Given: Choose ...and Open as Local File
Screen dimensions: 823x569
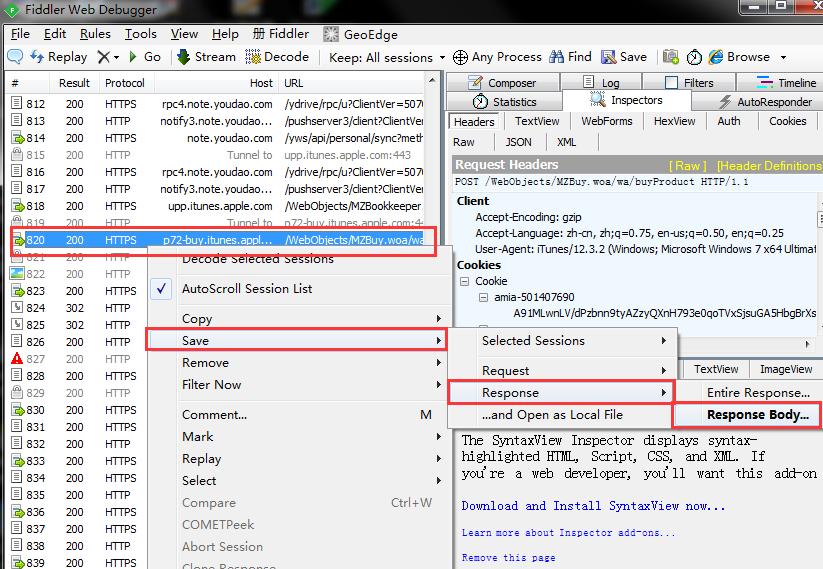Looking at the screenshot, I should 562,415.
